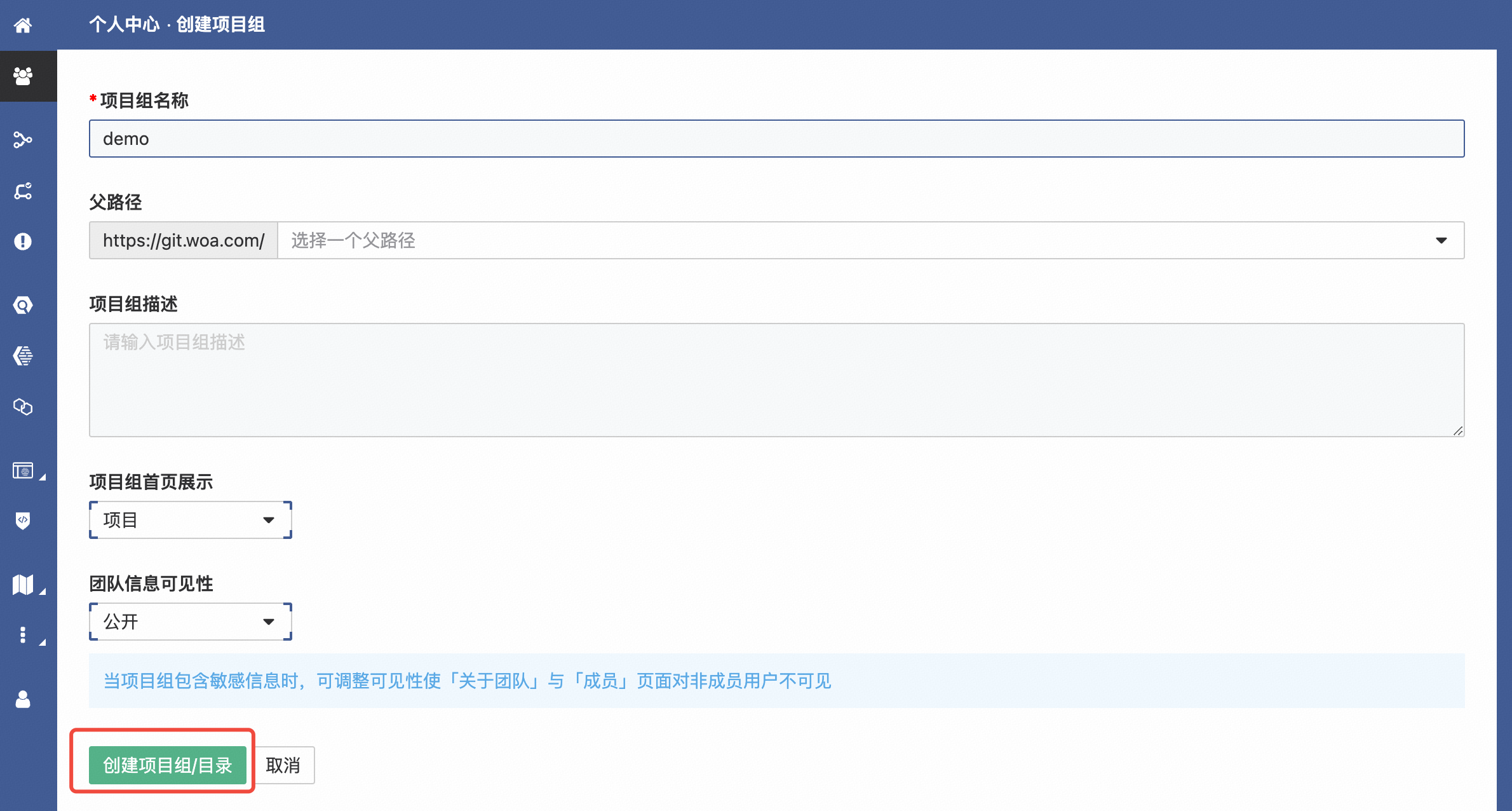
Task: Open the 项目组首页展示 dropdown
Action: [190, 520]
